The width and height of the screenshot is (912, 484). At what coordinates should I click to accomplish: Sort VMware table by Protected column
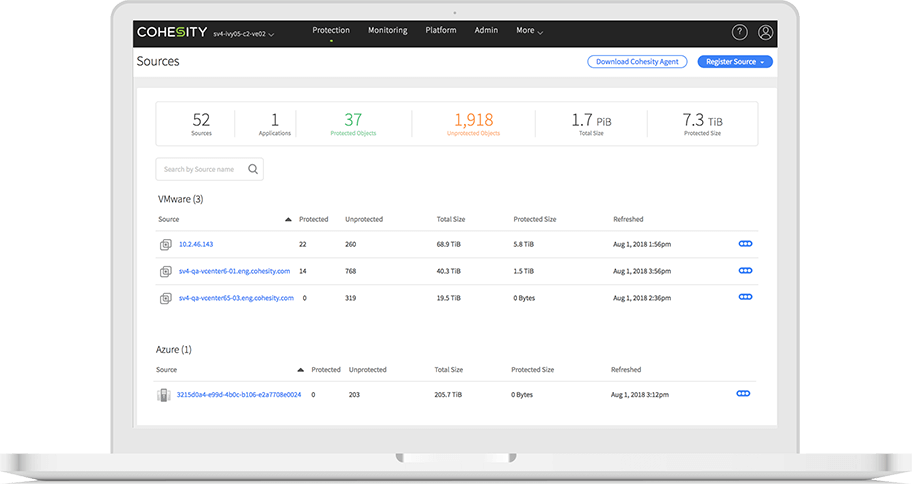pyautogui.click(x=314, y=219)
